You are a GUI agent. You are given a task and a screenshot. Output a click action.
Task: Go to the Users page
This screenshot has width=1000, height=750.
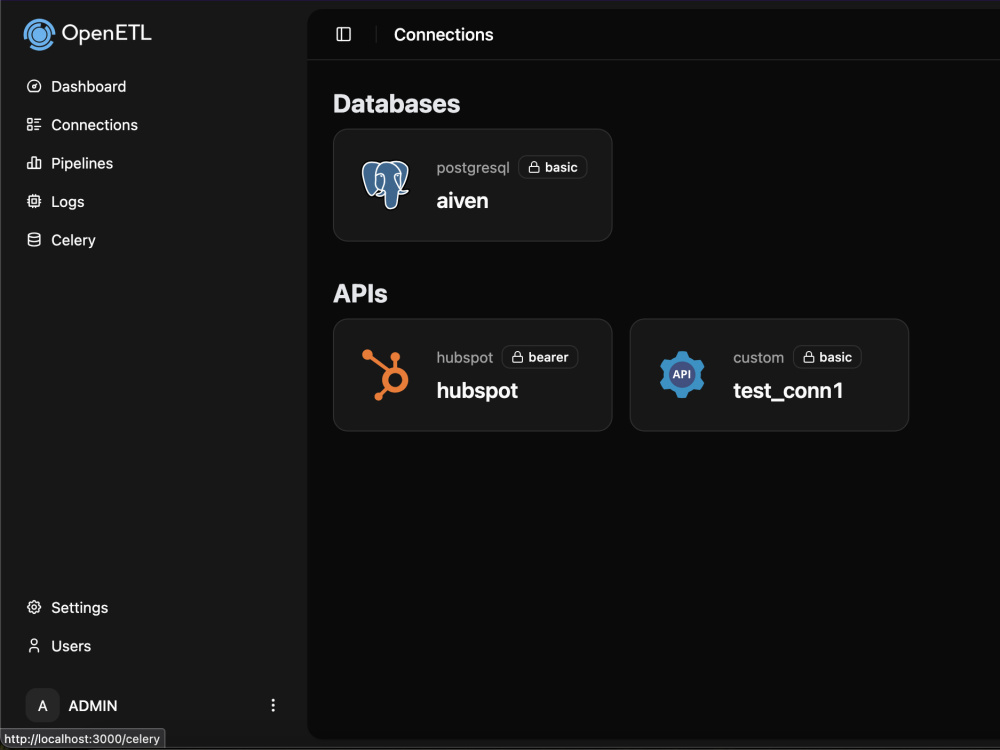click(x=71, y=645)
